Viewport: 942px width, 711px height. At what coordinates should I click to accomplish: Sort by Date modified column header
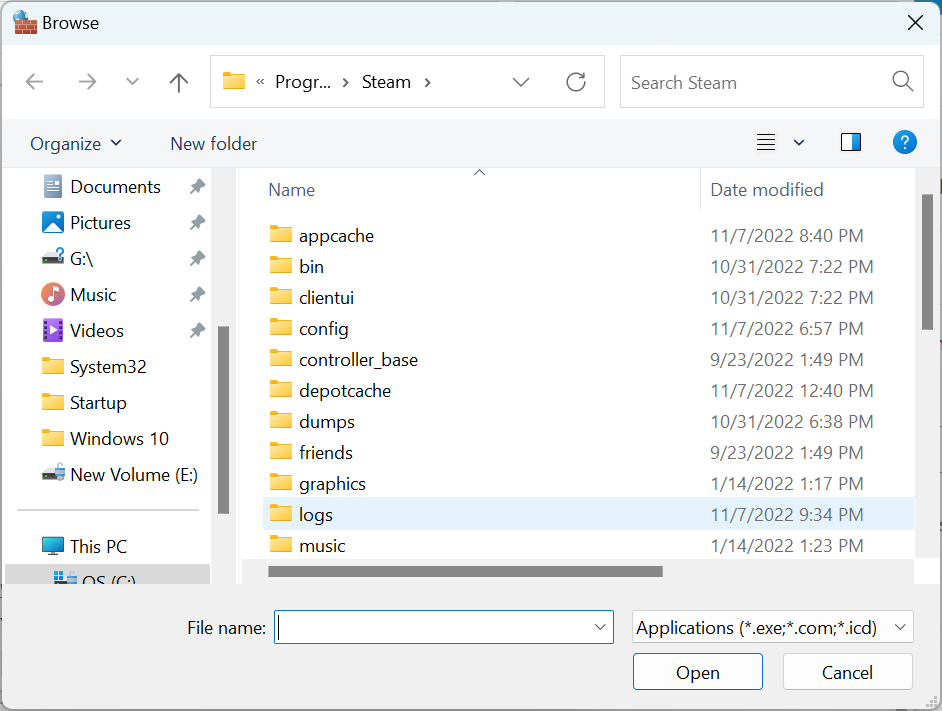coord(767,190)
